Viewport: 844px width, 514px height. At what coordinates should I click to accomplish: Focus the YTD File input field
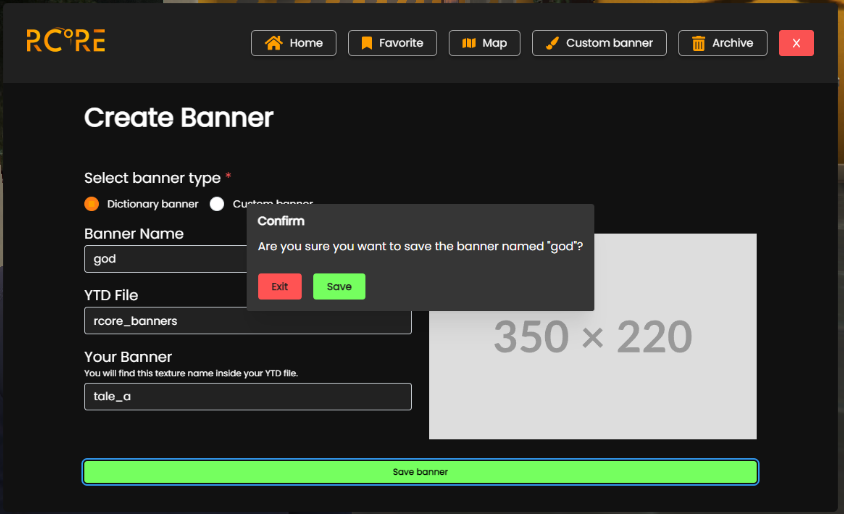click(x=247, y=321)
